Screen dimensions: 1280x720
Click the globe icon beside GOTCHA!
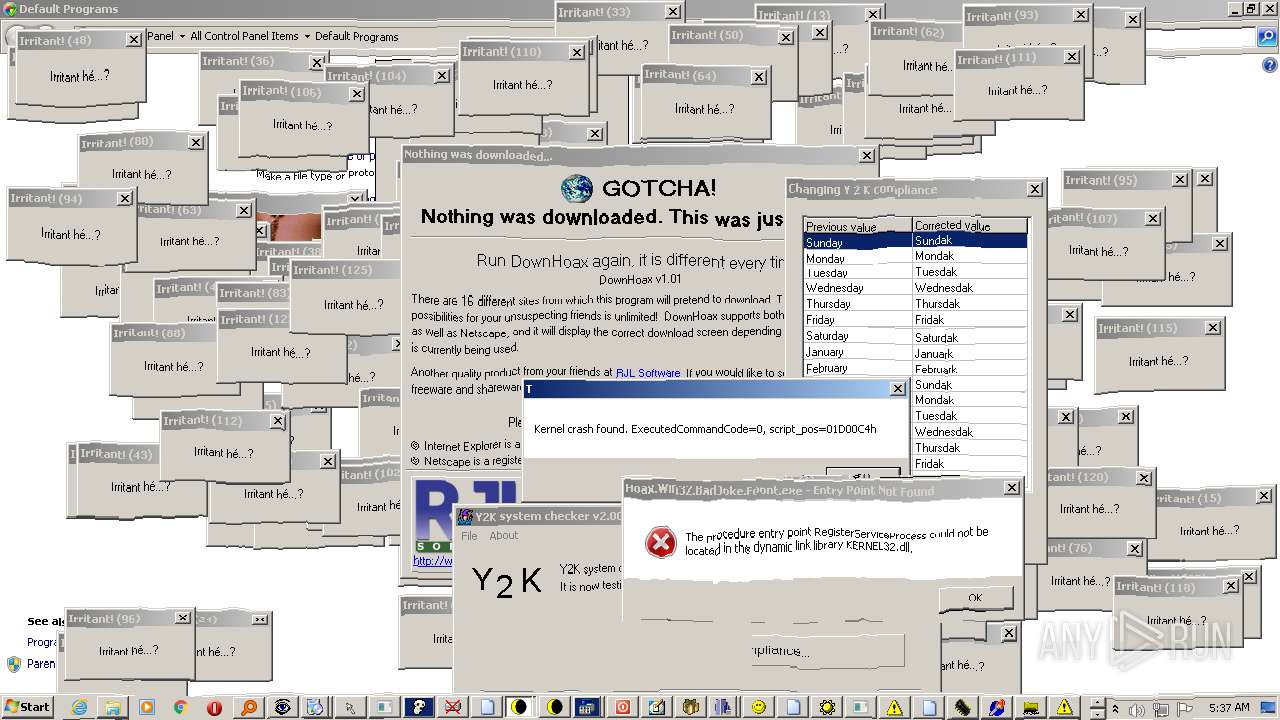pos(576,188)
